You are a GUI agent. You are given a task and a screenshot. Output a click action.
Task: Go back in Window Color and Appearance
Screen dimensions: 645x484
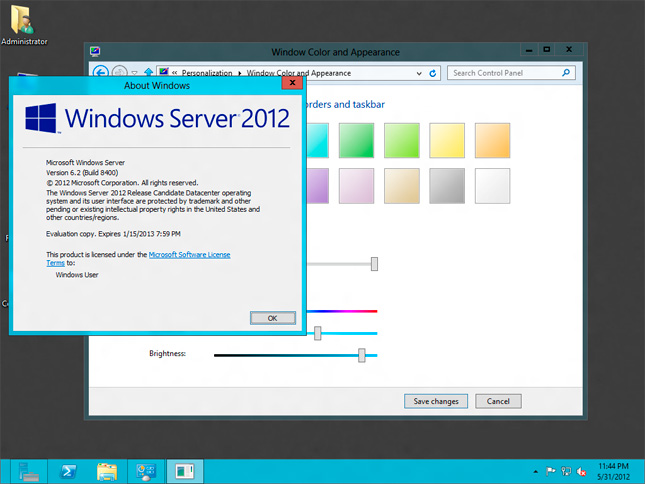click(x=101, y=73)
